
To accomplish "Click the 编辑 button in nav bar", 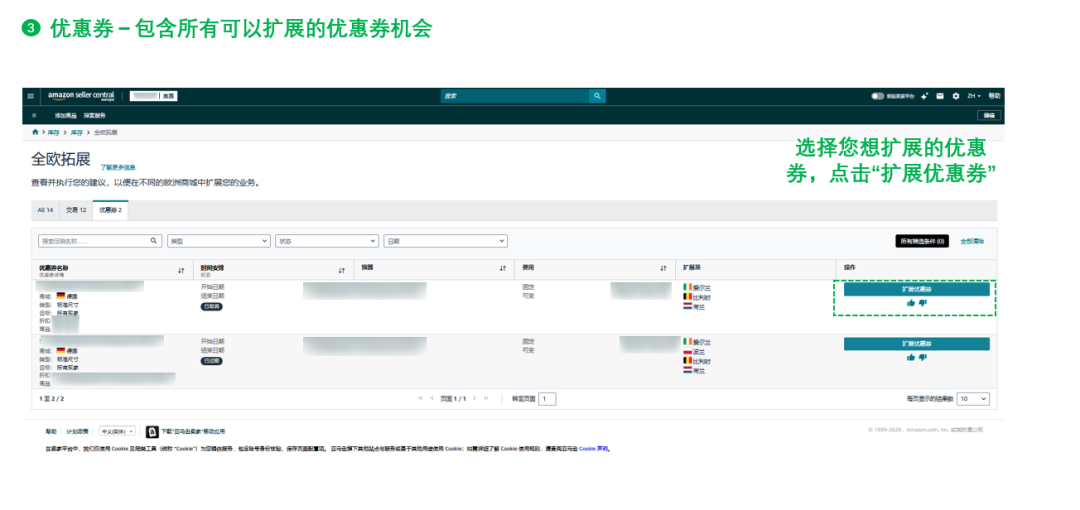I will (989, 115).
